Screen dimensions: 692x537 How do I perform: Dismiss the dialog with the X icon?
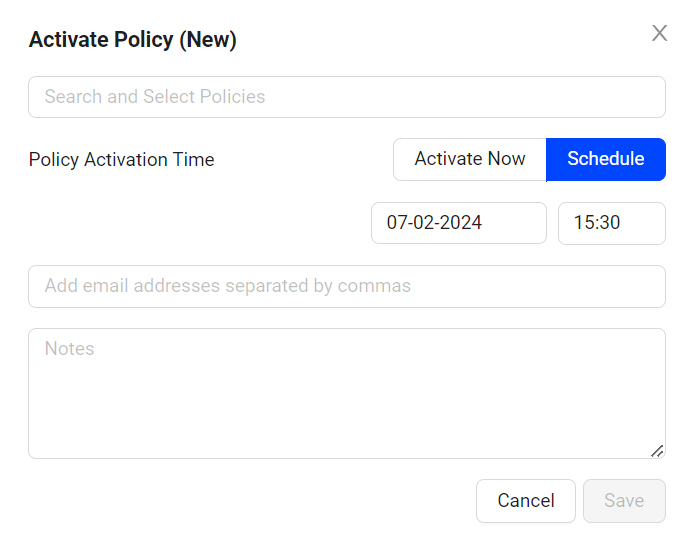pos(659,33)
